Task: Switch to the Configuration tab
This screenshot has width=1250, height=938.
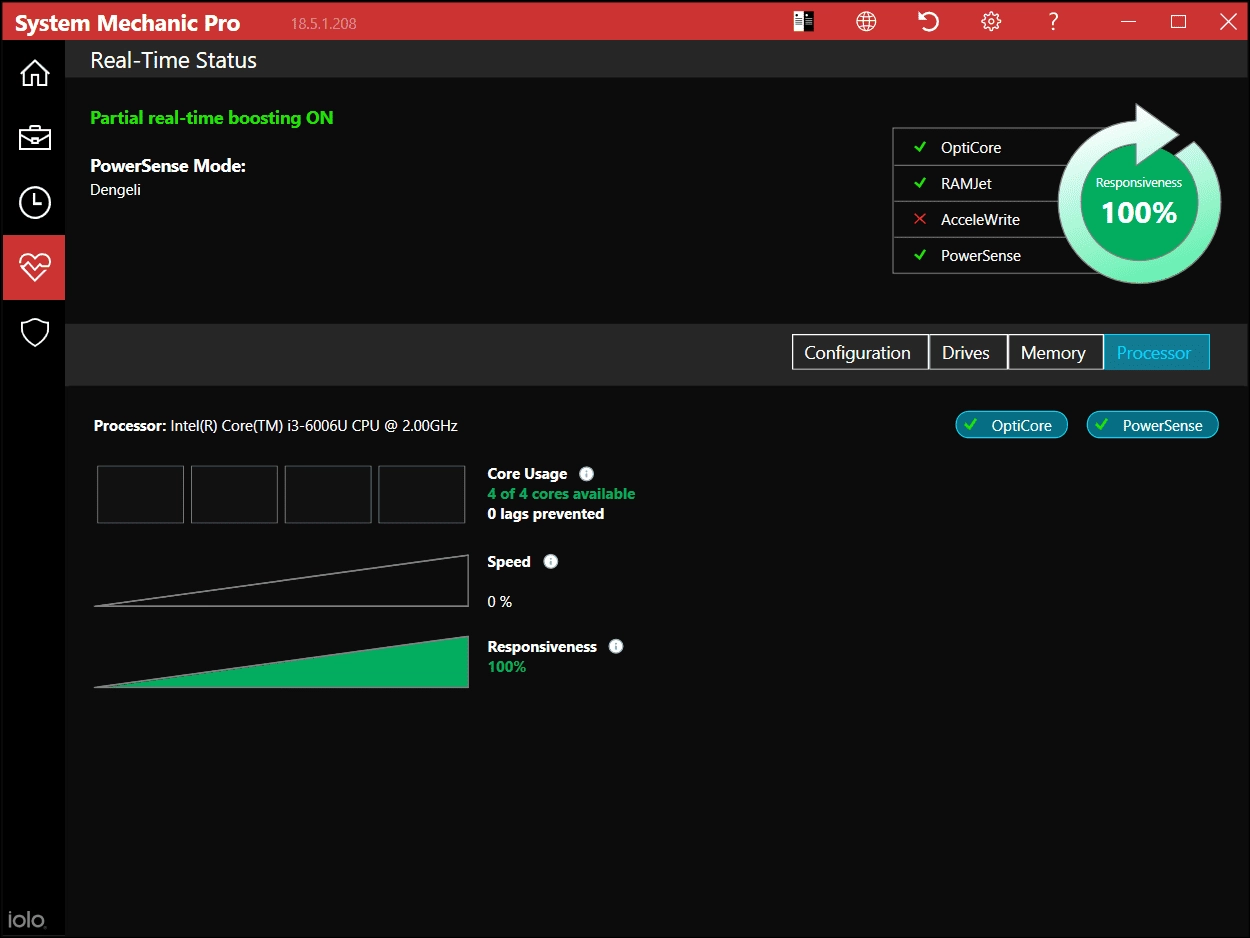Action: coord(859,352)
